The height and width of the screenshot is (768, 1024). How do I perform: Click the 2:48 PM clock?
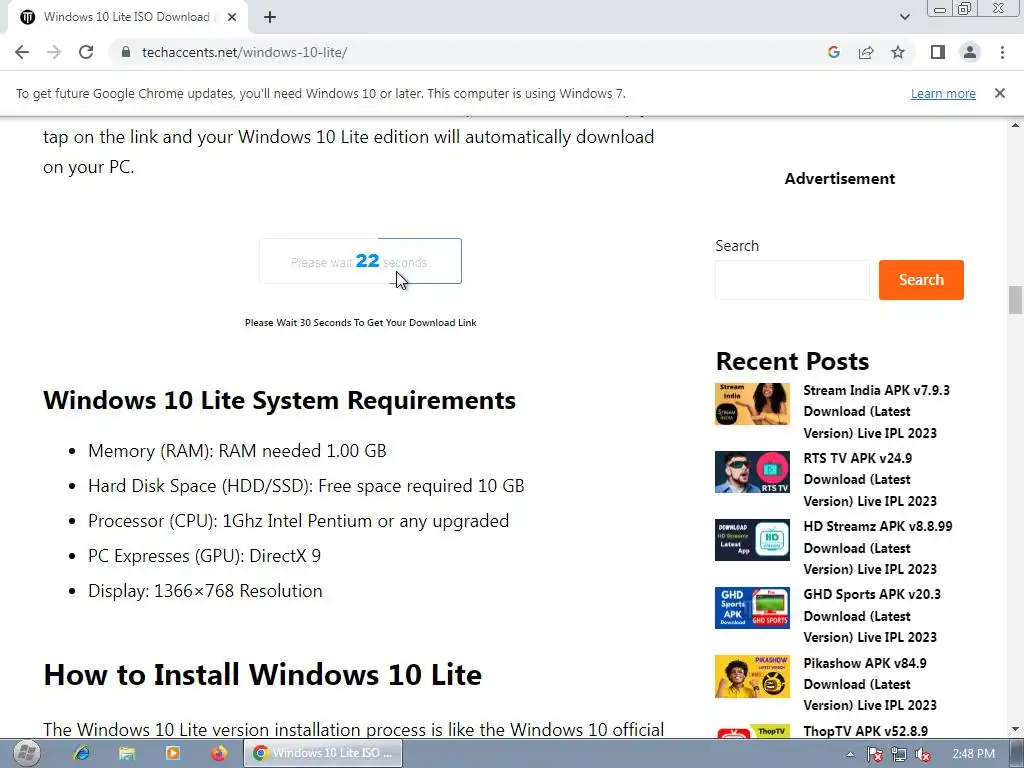973,754
